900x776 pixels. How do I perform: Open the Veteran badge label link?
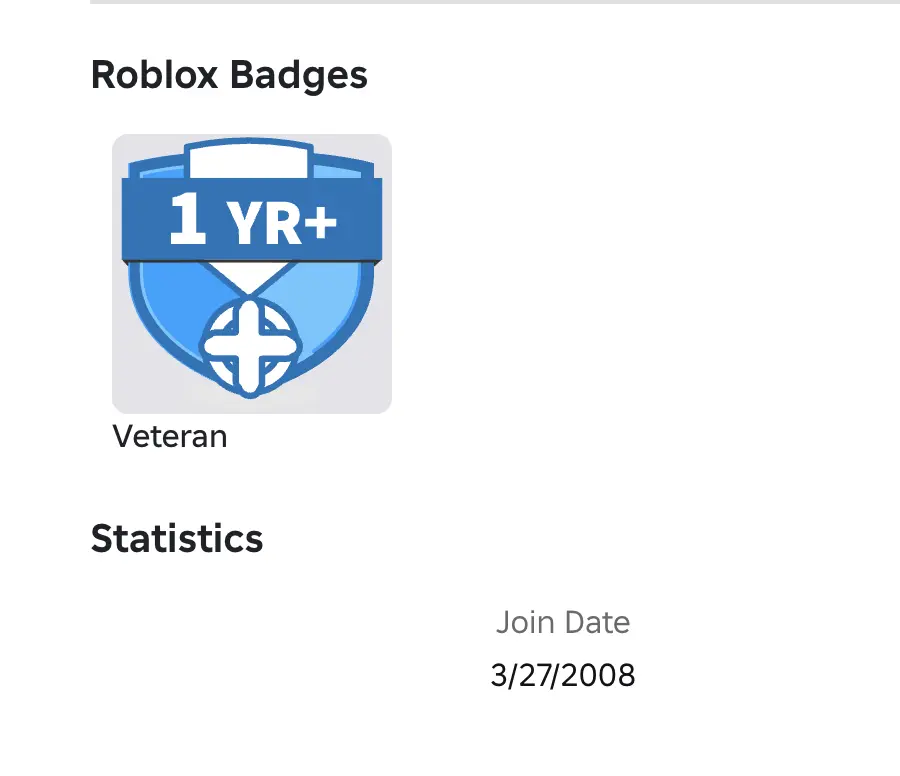(x=170, y=437)
